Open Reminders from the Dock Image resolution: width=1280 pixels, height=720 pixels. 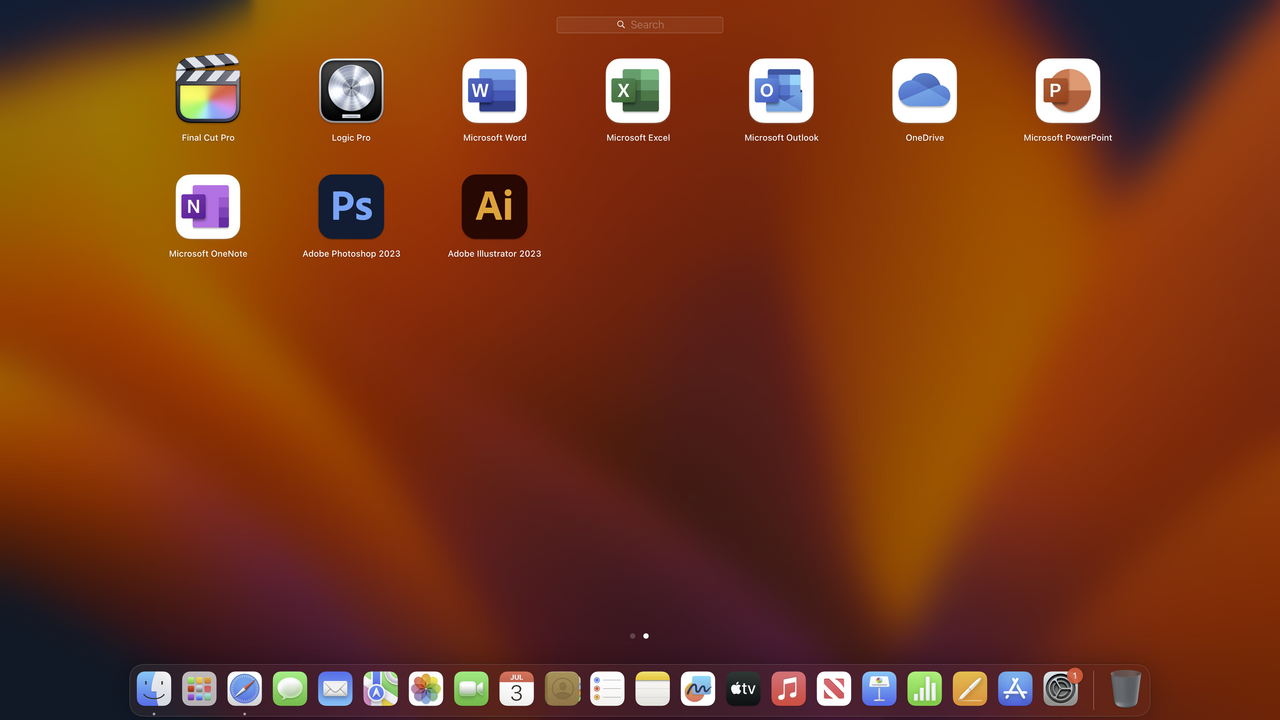[607, 689]
